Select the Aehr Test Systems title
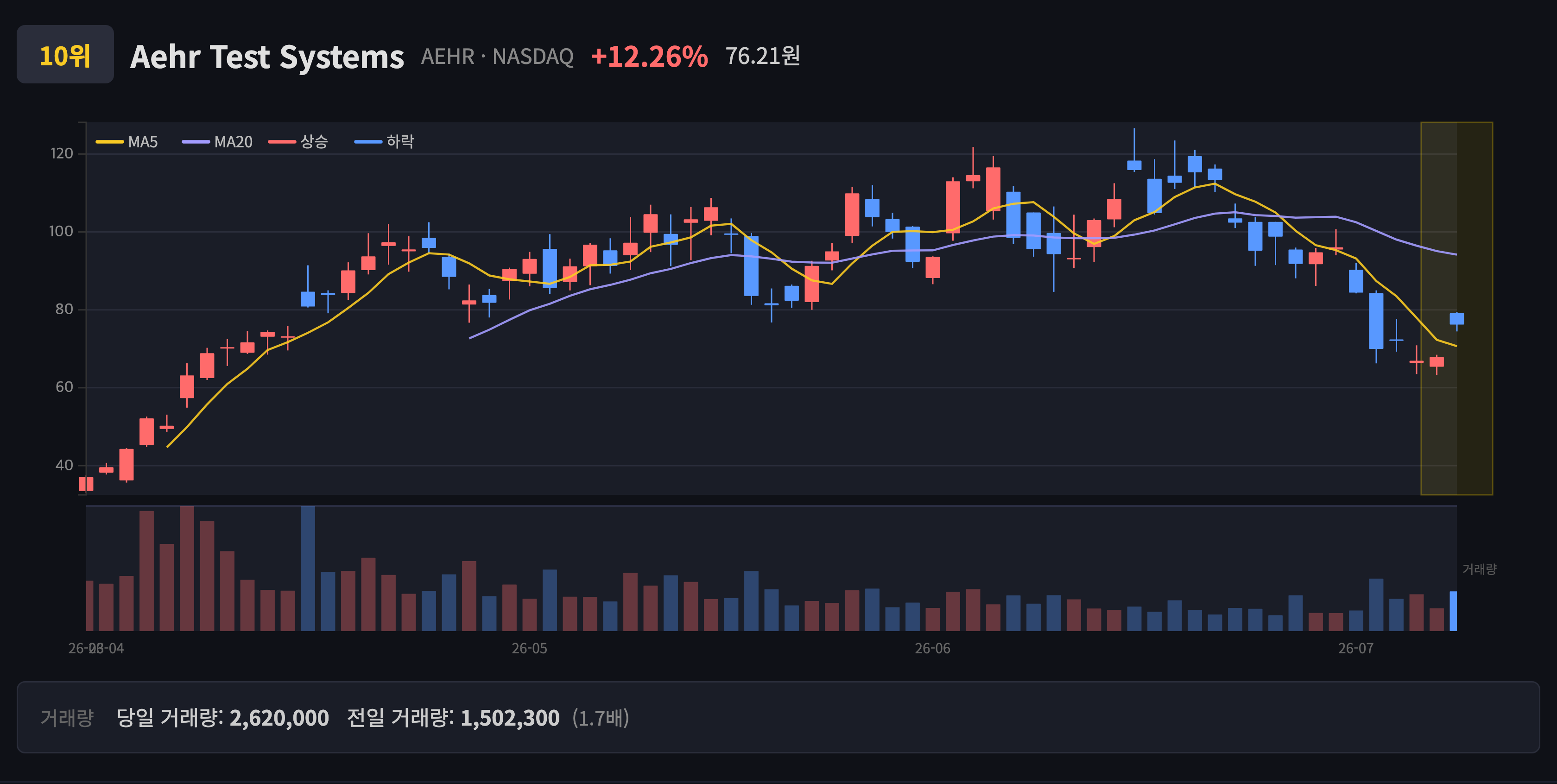 pos(267,57)
